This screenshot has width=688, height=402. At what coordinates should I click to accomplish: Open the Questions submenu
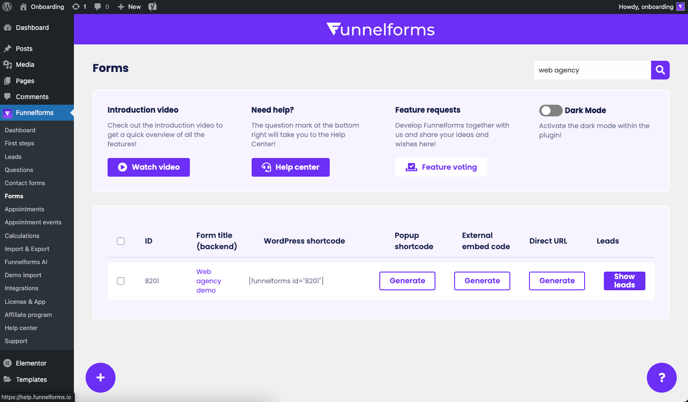point(19,170)
